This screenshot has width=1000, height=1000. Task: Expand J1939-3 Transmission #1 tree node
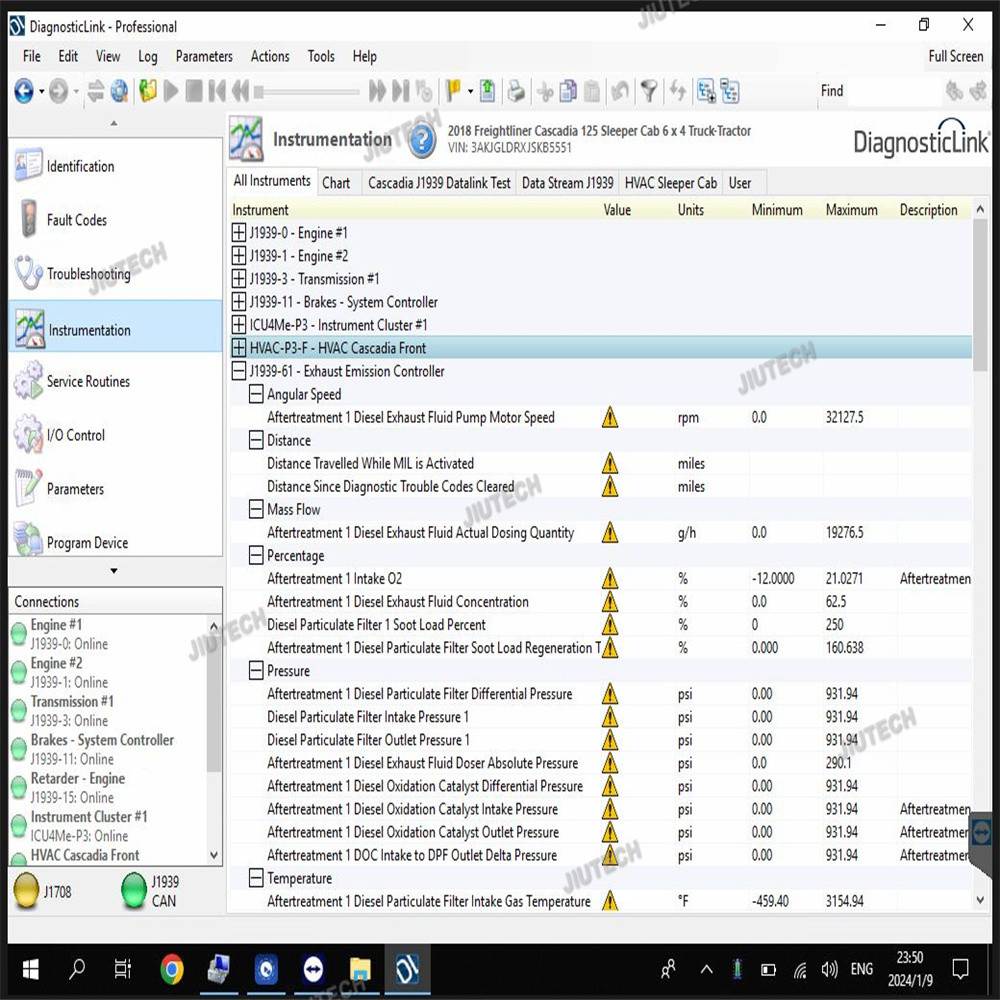tap(239, 279)
